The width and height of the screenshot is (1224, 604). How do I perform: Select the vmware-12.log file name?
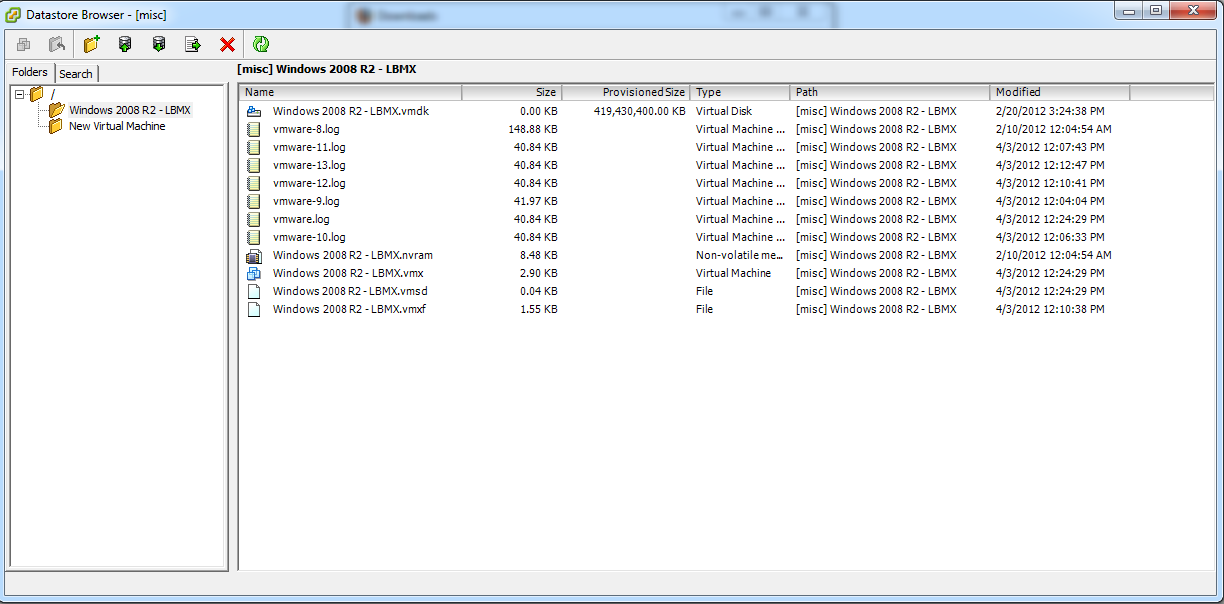click(x=309, y=183)
